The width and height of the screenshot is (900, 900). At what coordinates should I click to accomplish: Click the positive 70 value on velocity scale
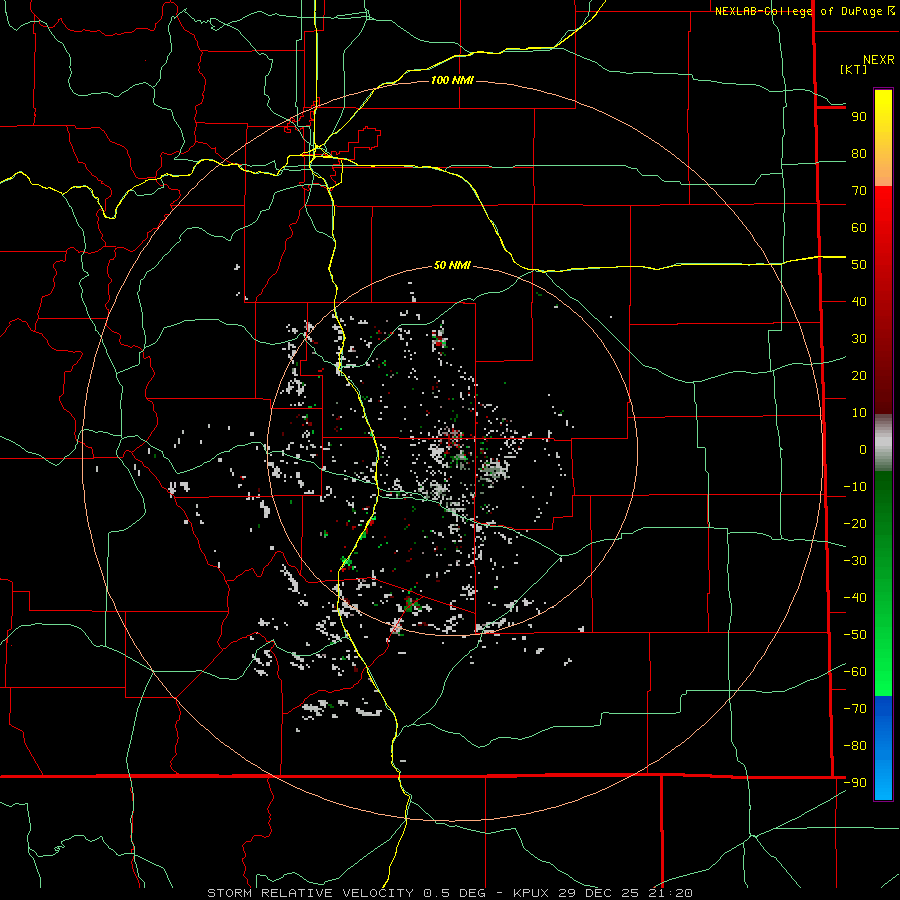(859, 191)
